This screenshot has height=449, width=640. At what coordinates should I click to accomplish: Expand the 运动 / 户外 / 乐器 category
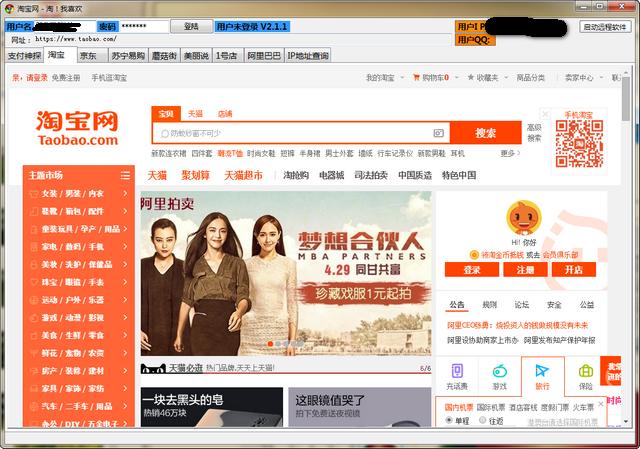coord(79,300)
